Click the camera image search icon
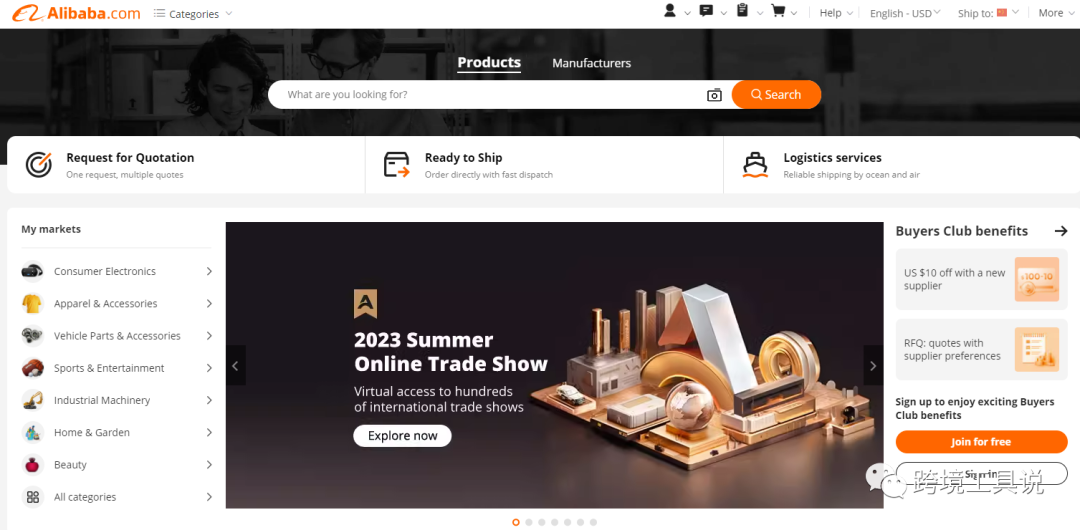This screenshot has width=1080, height=530. [714, 95]
